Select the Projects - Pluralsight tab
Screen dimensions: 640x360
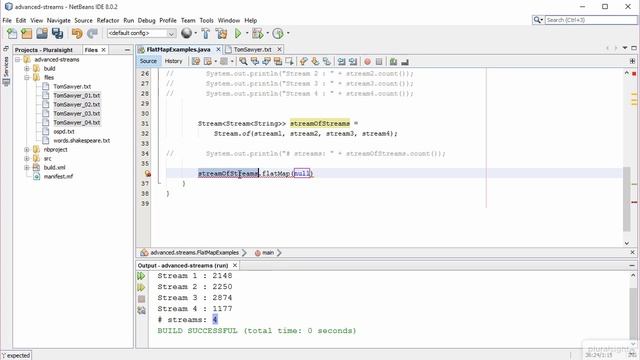coord(44,50)
